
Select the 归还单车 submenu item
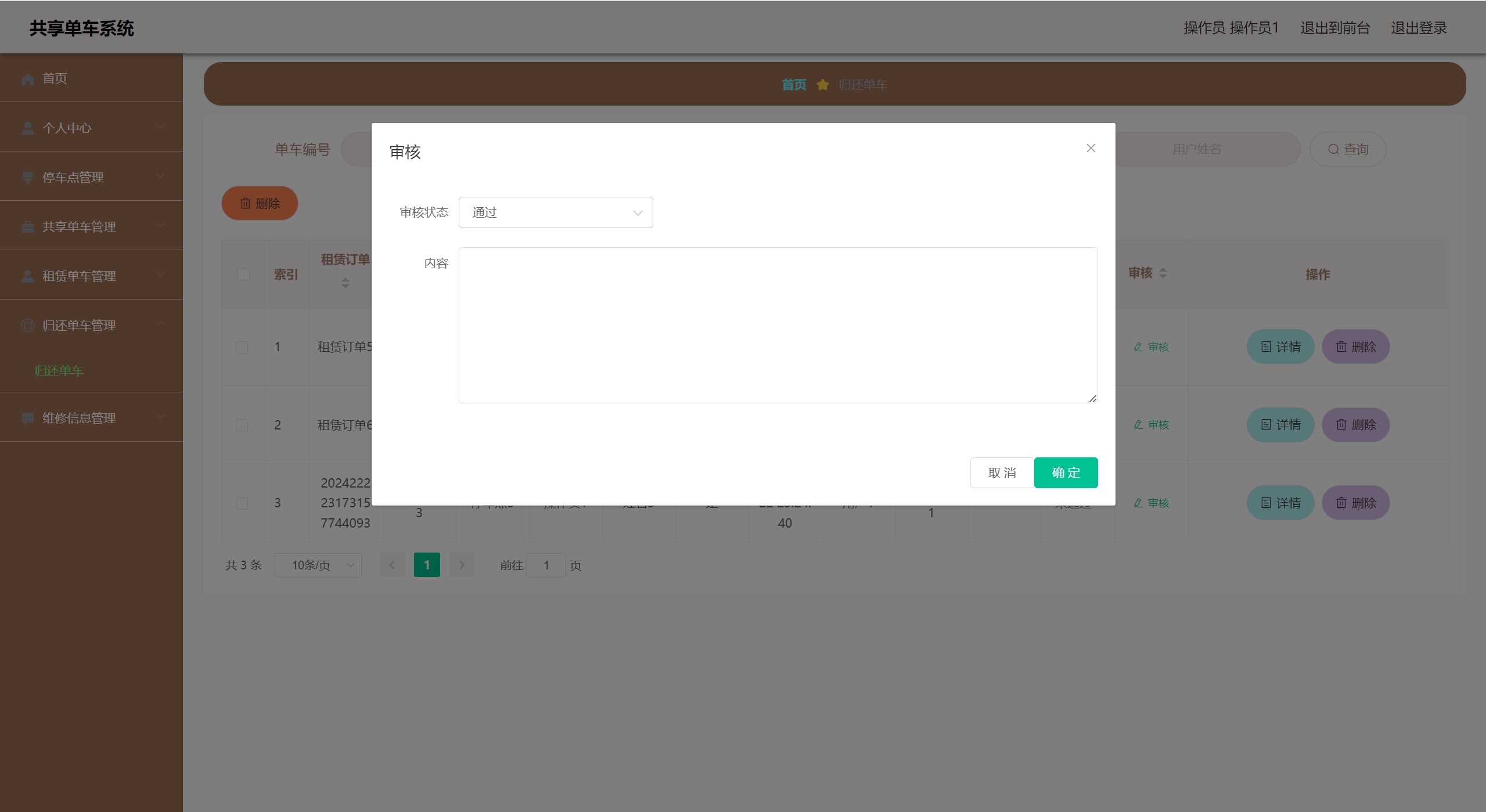[x=59, y=370]
